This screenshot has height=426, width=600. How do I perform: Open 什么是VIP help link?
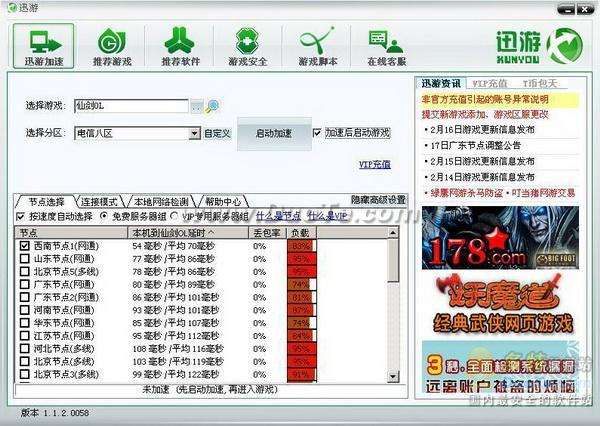click(328, 216)
